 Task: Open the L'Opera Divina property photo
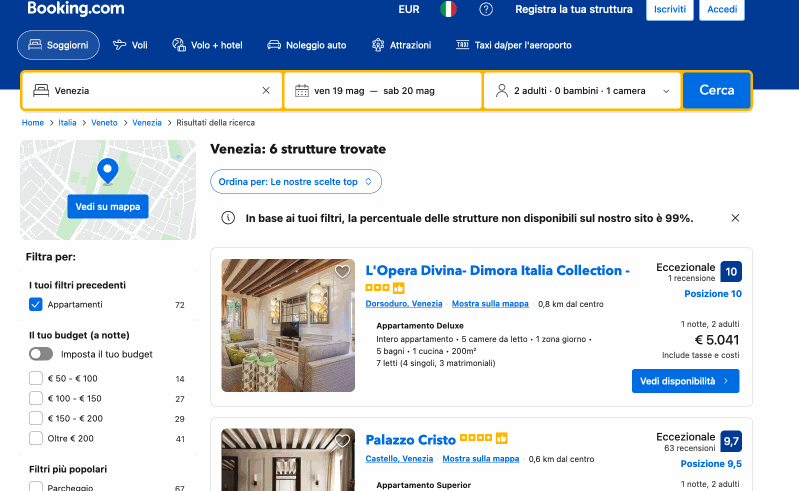point(288,325)
